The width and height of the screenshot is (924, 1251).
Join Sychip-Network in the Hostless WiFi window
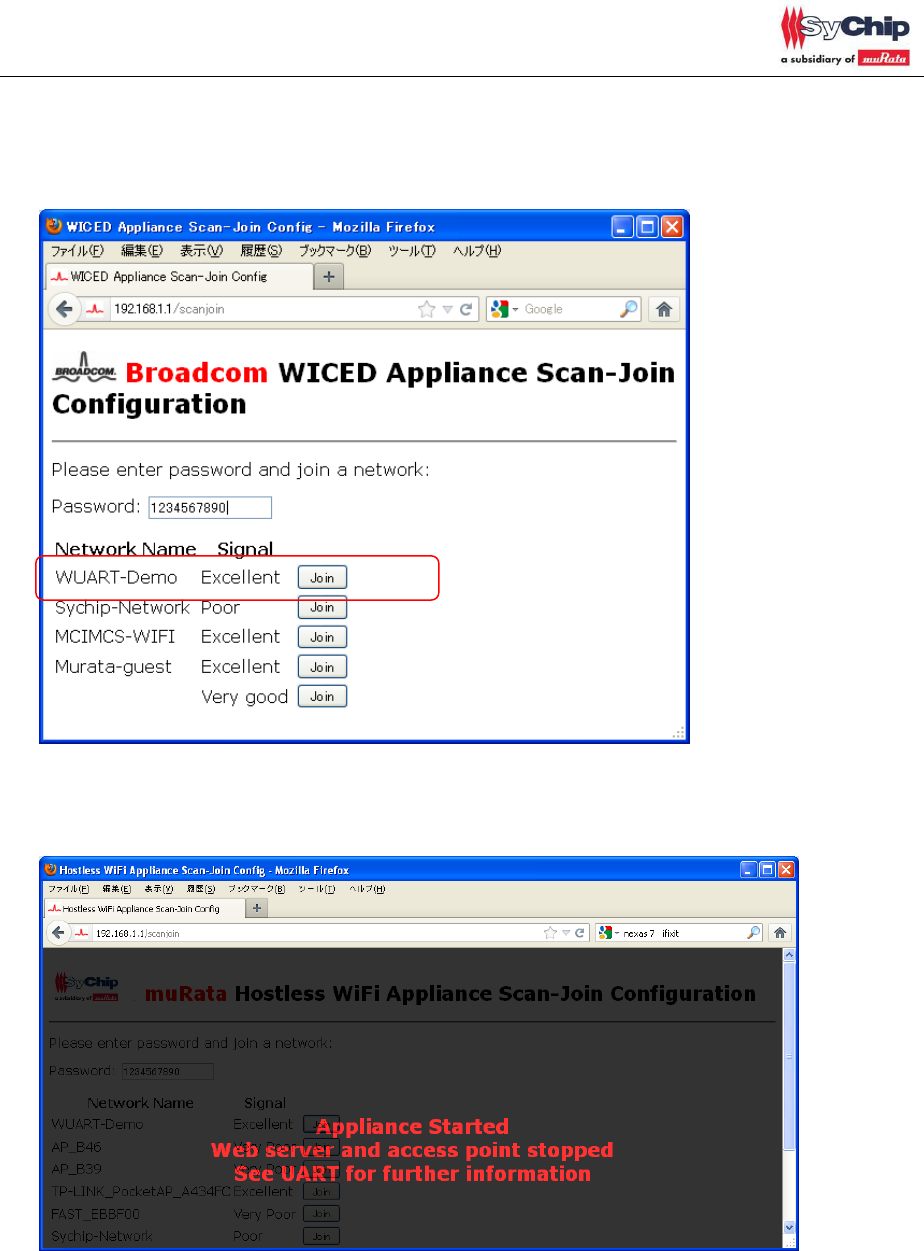[321, 1236]
